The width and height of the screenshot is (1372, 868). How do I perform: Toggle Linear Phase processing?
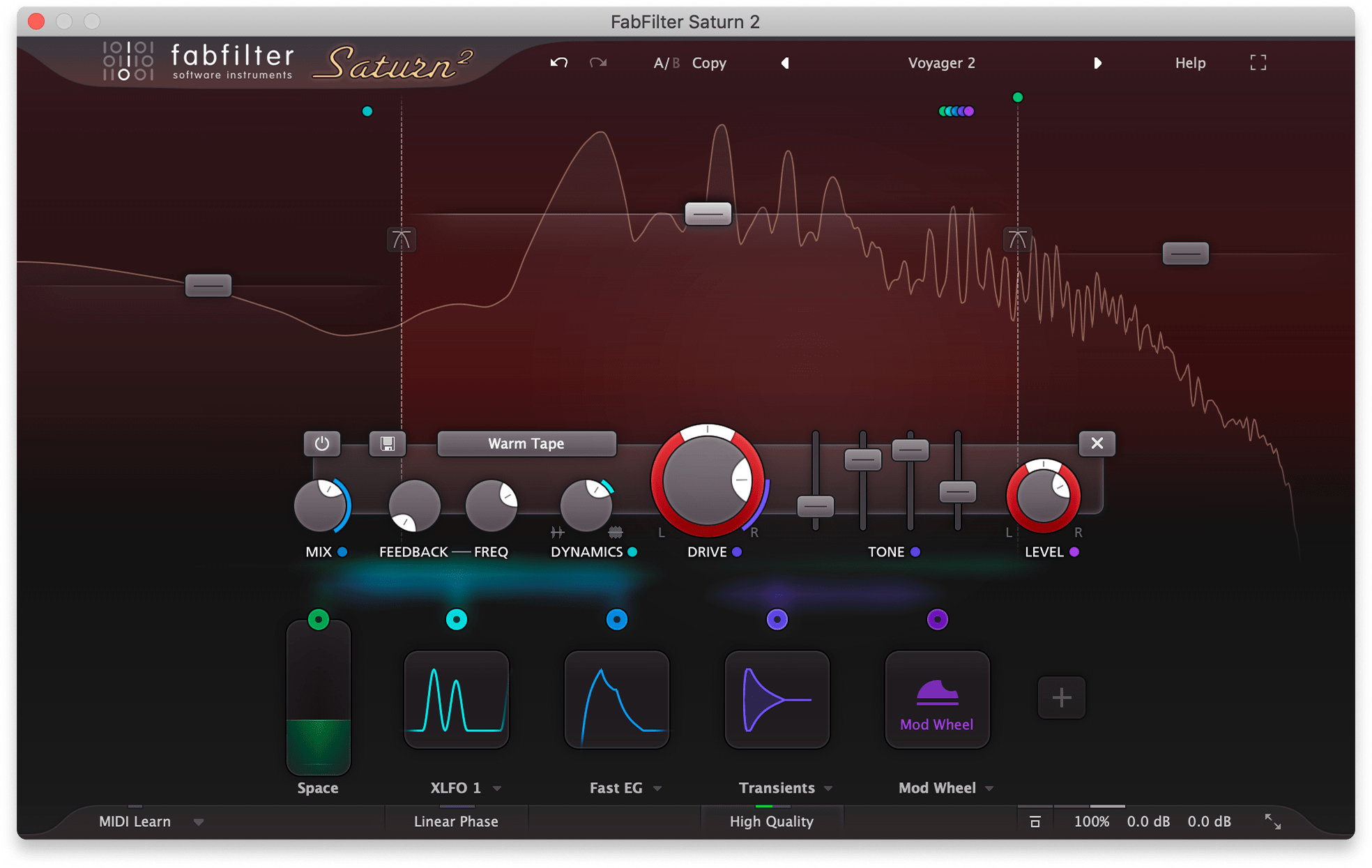pos(456,821)
